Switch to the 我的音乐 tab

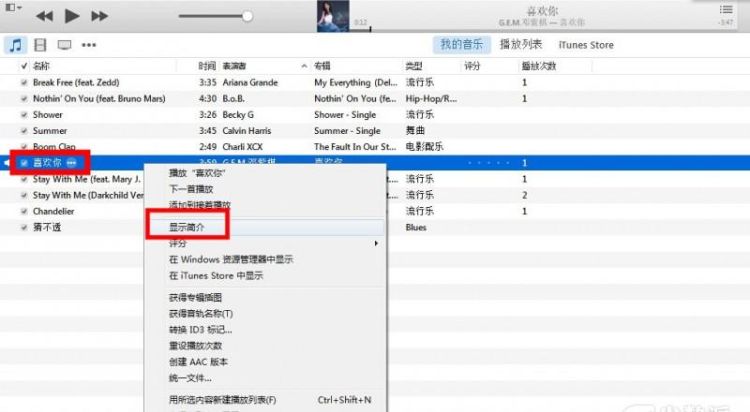click(x=462, y=45)
